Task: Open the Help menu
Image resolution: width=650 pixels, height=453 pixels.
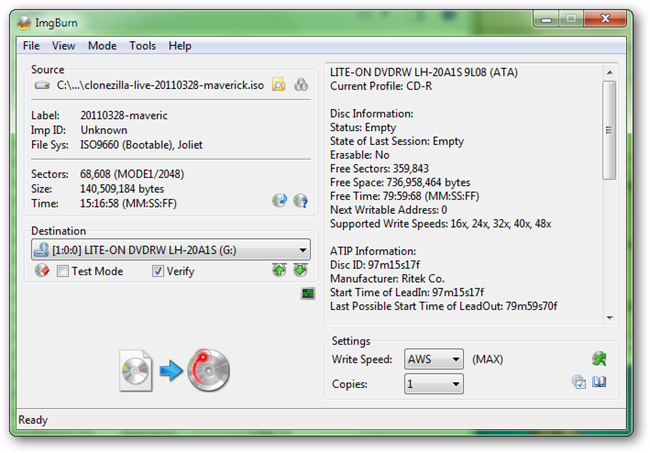Action: [179, 46]
